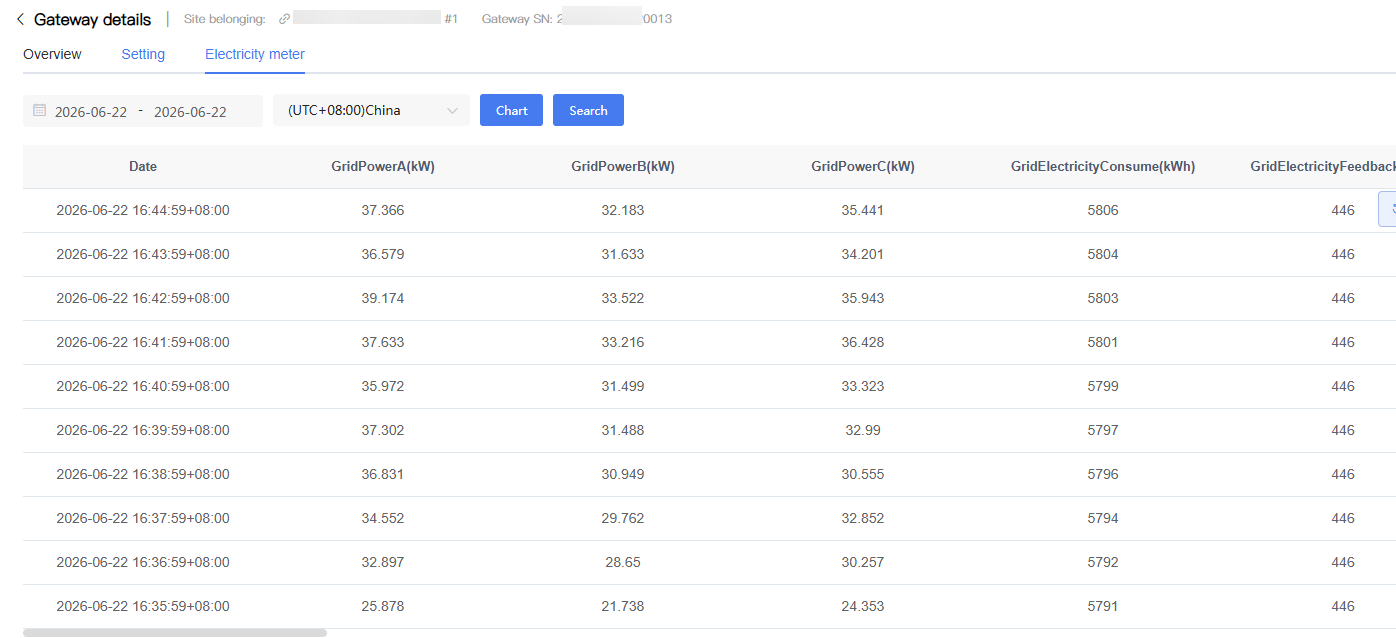Click GridPowerC value 24.353
Image resolution: width=1396 pixels, height=638 pixels.
point(863,607)
